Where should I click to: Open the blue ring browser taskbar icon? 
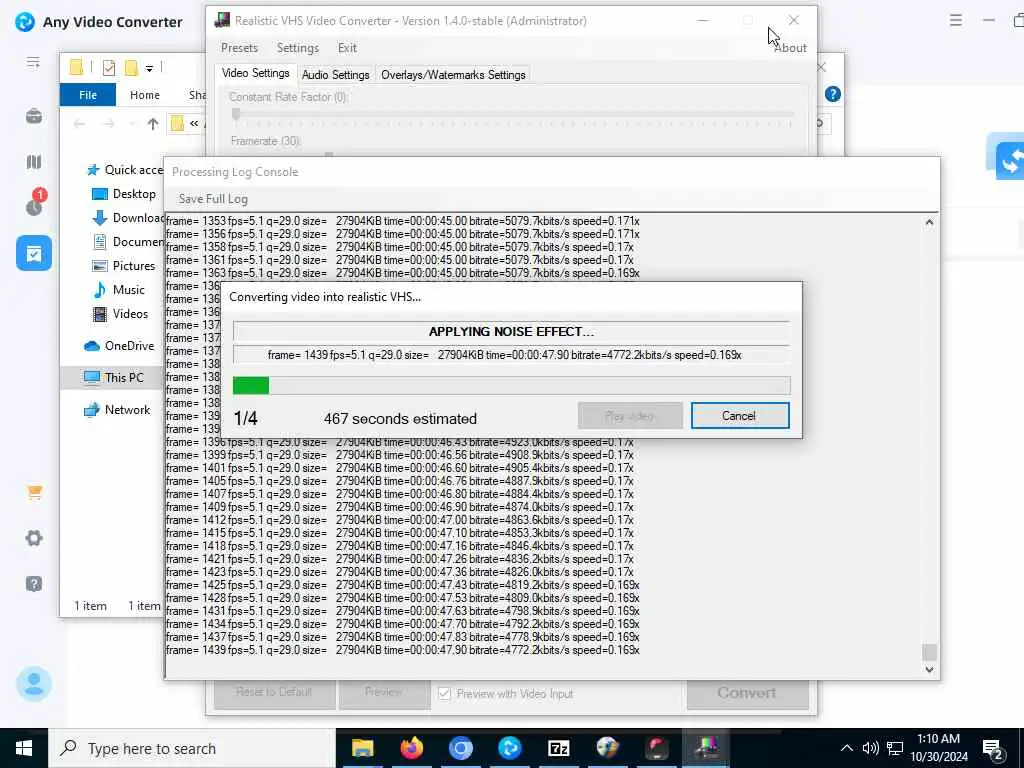click(x=460, y=748)
